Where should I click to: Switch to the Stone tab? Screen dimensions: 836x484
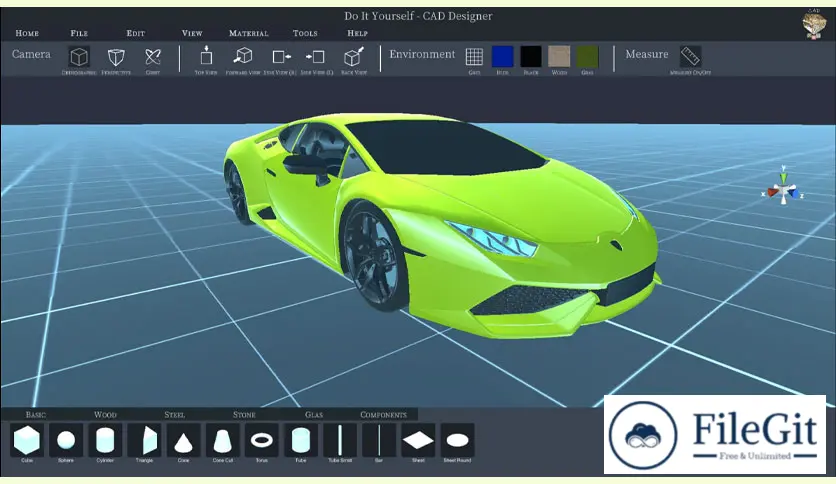244,415
